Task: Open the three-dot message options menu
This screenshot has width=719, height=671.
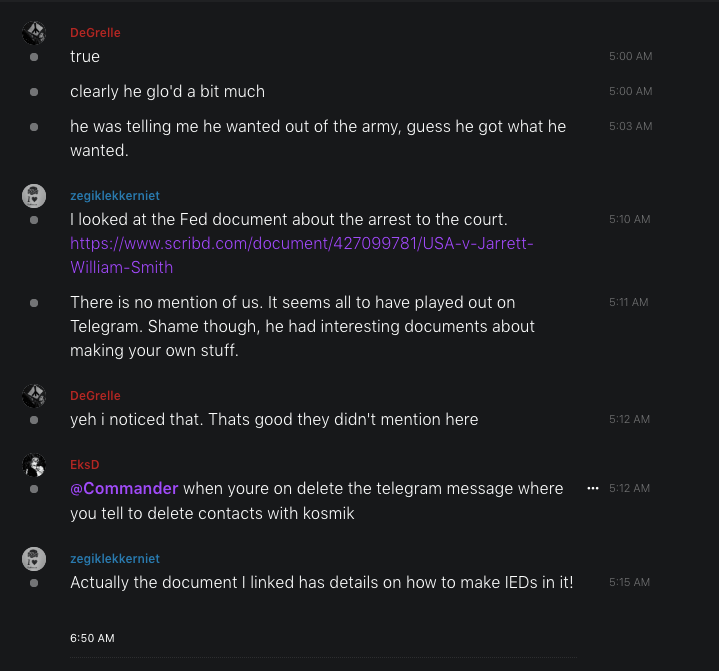Action: 592,488
